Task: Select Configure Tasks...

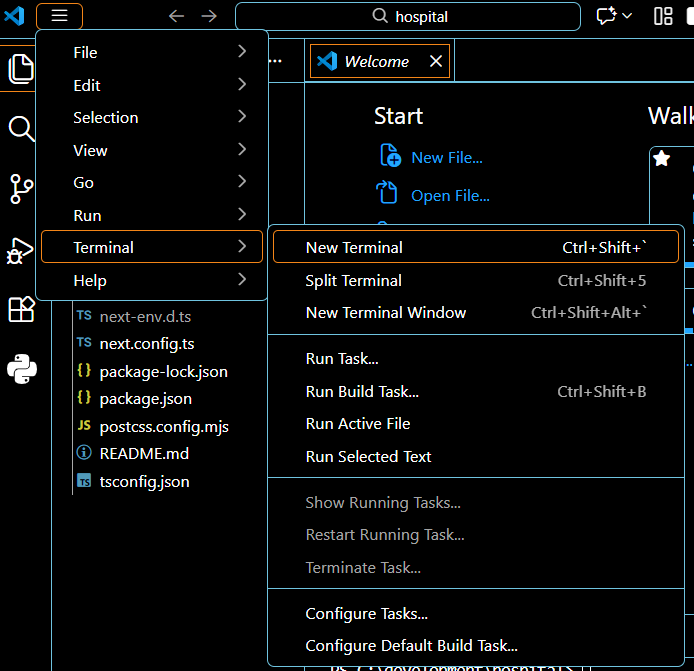Action: click(x=476, y=613)
